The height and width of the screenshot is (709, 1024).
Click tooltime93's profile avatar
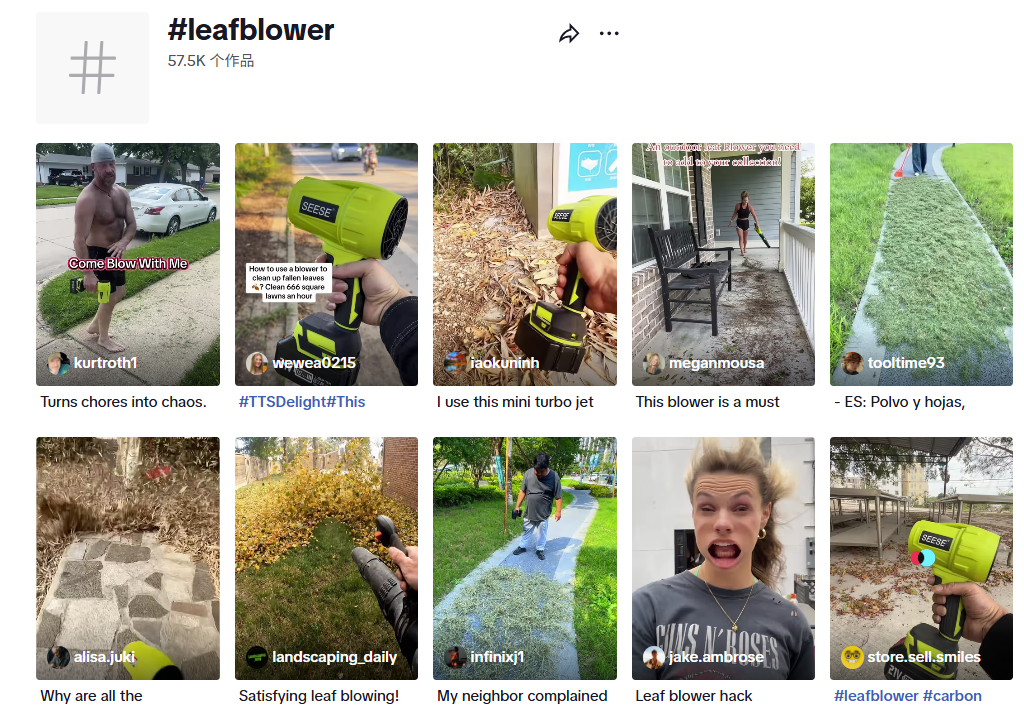[852, 363]
